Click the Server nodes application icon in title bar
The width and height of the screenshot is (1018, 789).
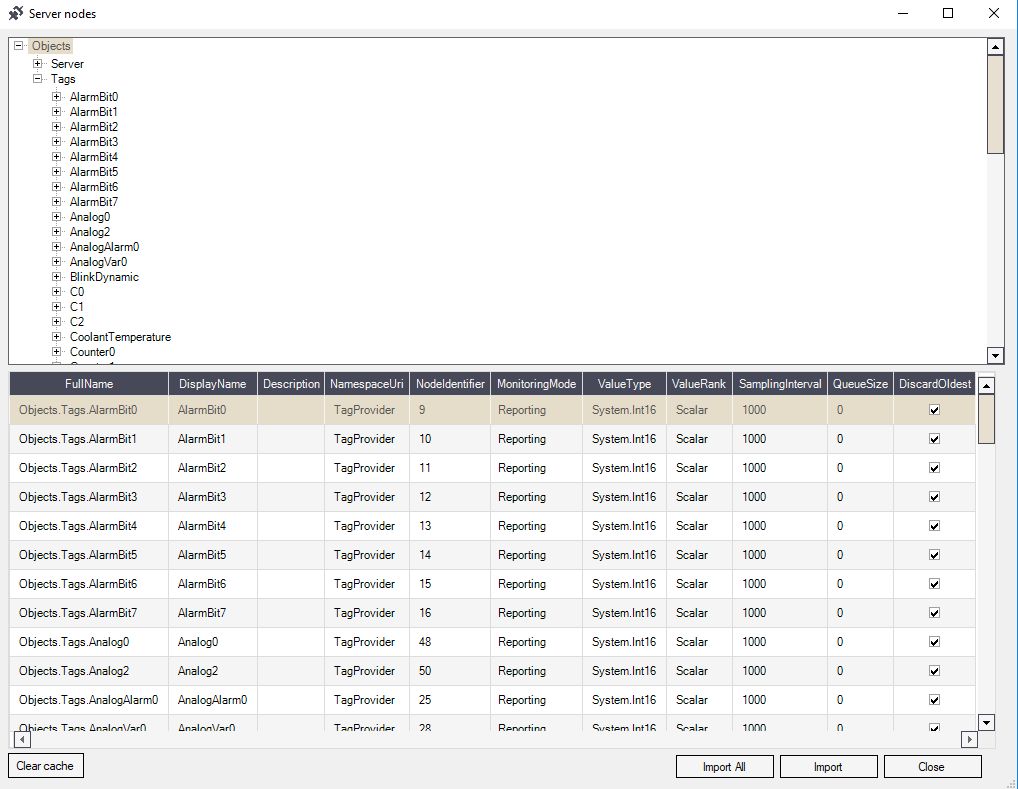click(x=14, y=13)
